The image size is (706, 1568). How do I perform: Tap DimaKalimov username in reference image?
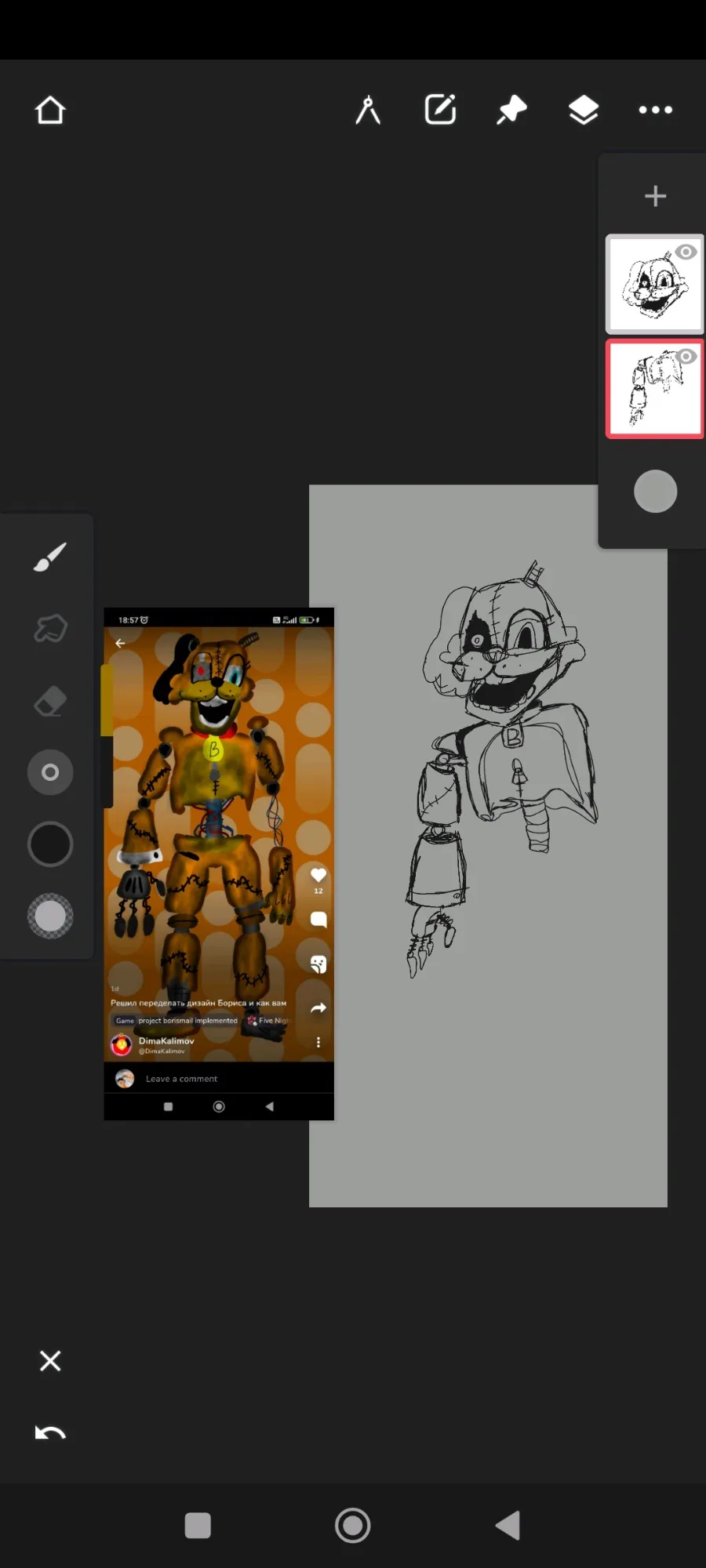click(x=166, y=1041)
